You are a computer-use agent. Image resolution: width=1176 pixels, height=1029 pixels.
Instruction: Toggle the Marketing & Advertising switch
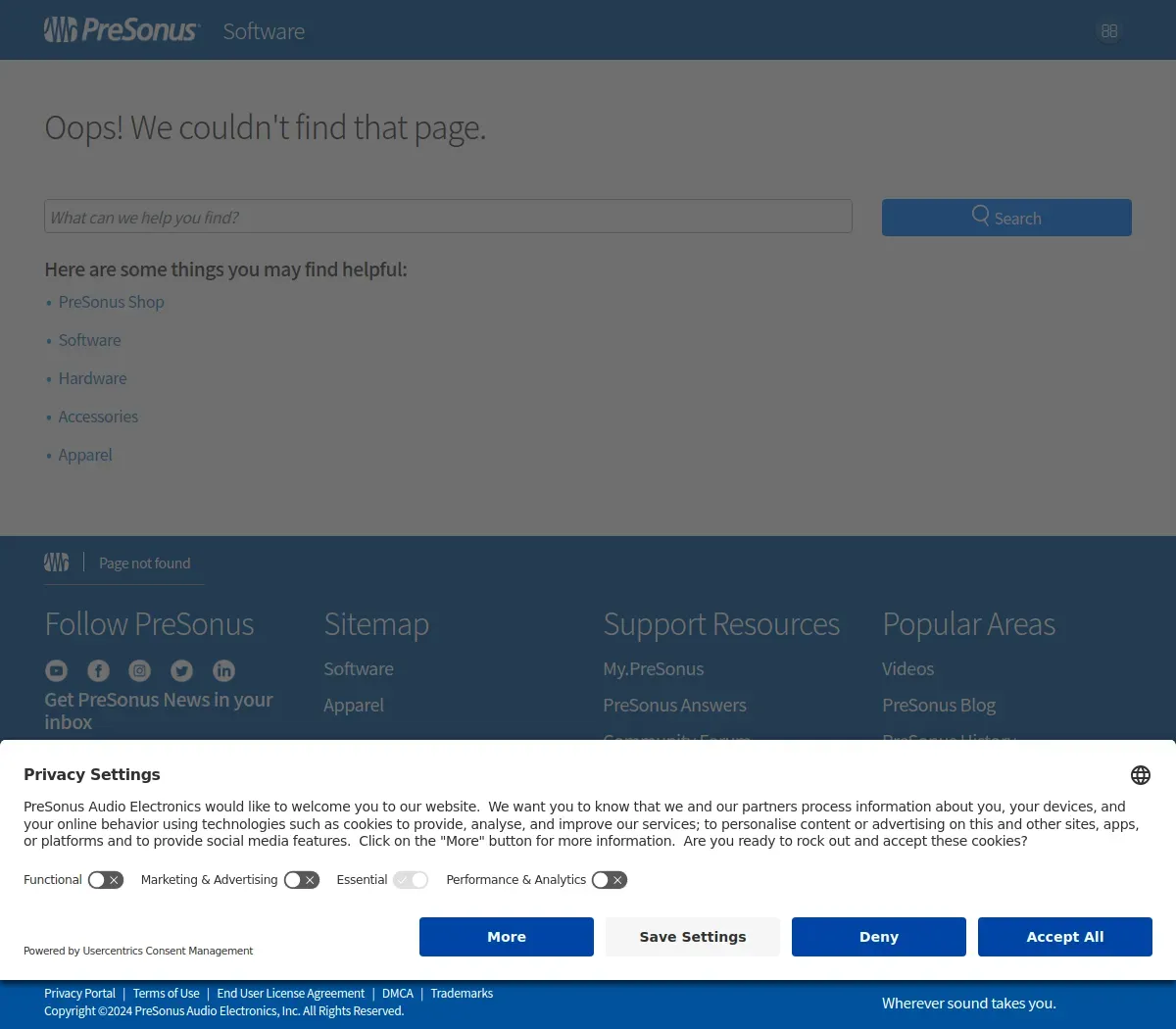(302, 880)
